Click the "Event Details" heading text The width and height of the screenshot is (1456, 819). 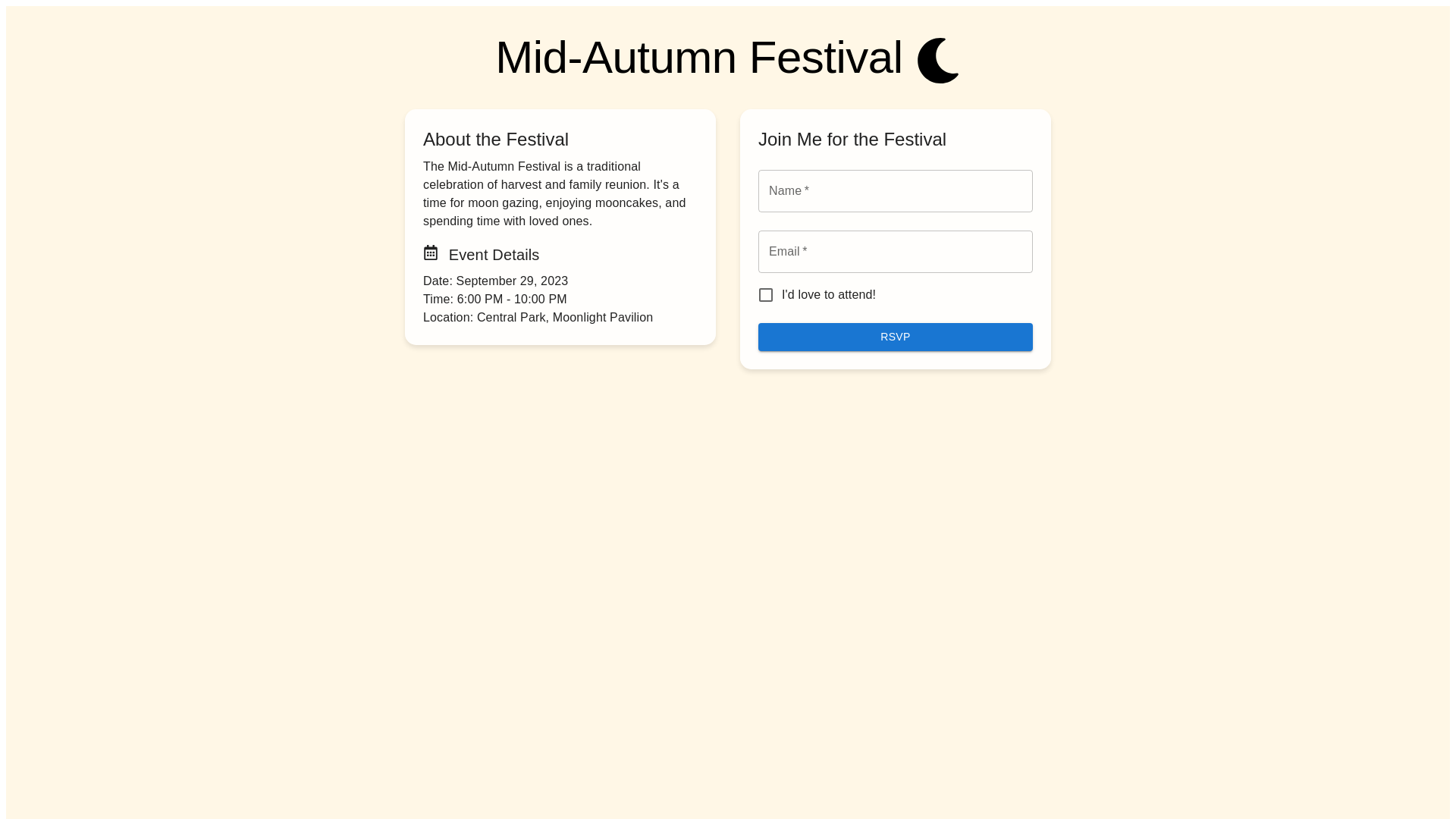click(494, 256)
